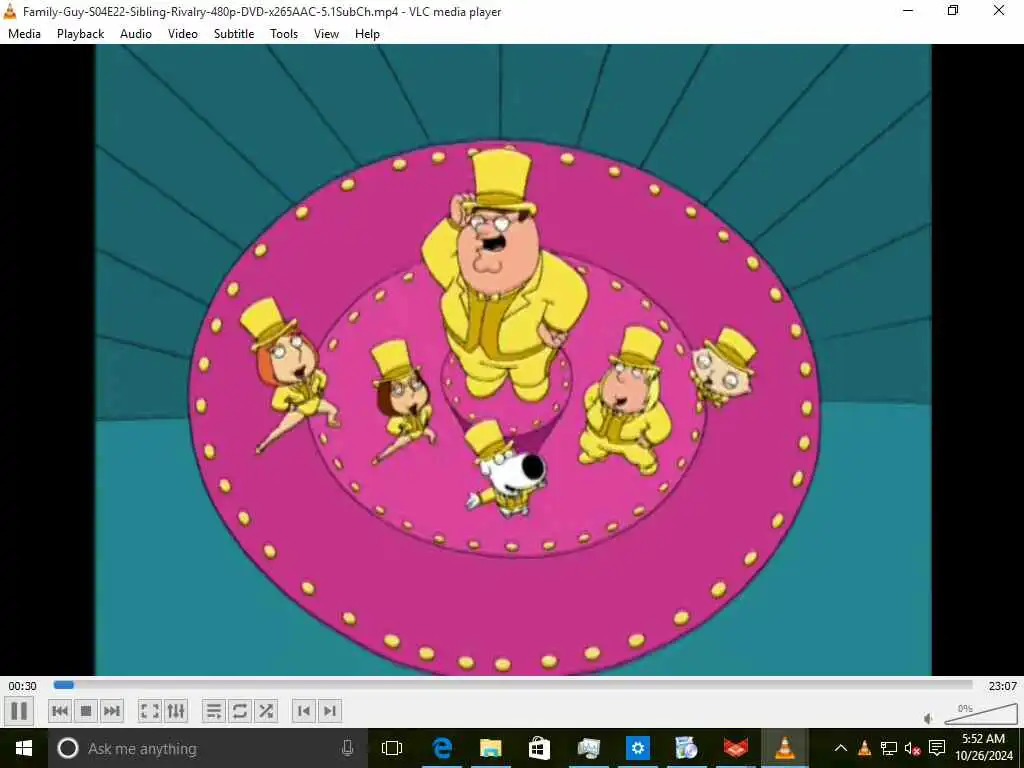Screen dimensions: 1024x768
Task: Unmute audio via speaker icon
Action: tap(929, 718)
